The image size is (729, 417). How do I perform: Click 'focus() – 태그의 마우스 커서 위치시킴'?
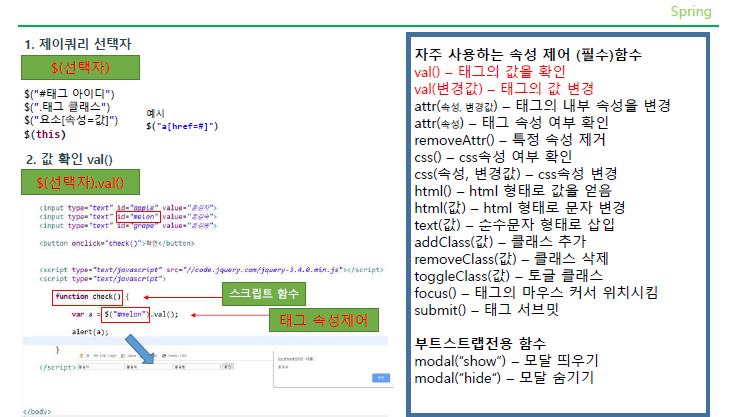point(536,293)
